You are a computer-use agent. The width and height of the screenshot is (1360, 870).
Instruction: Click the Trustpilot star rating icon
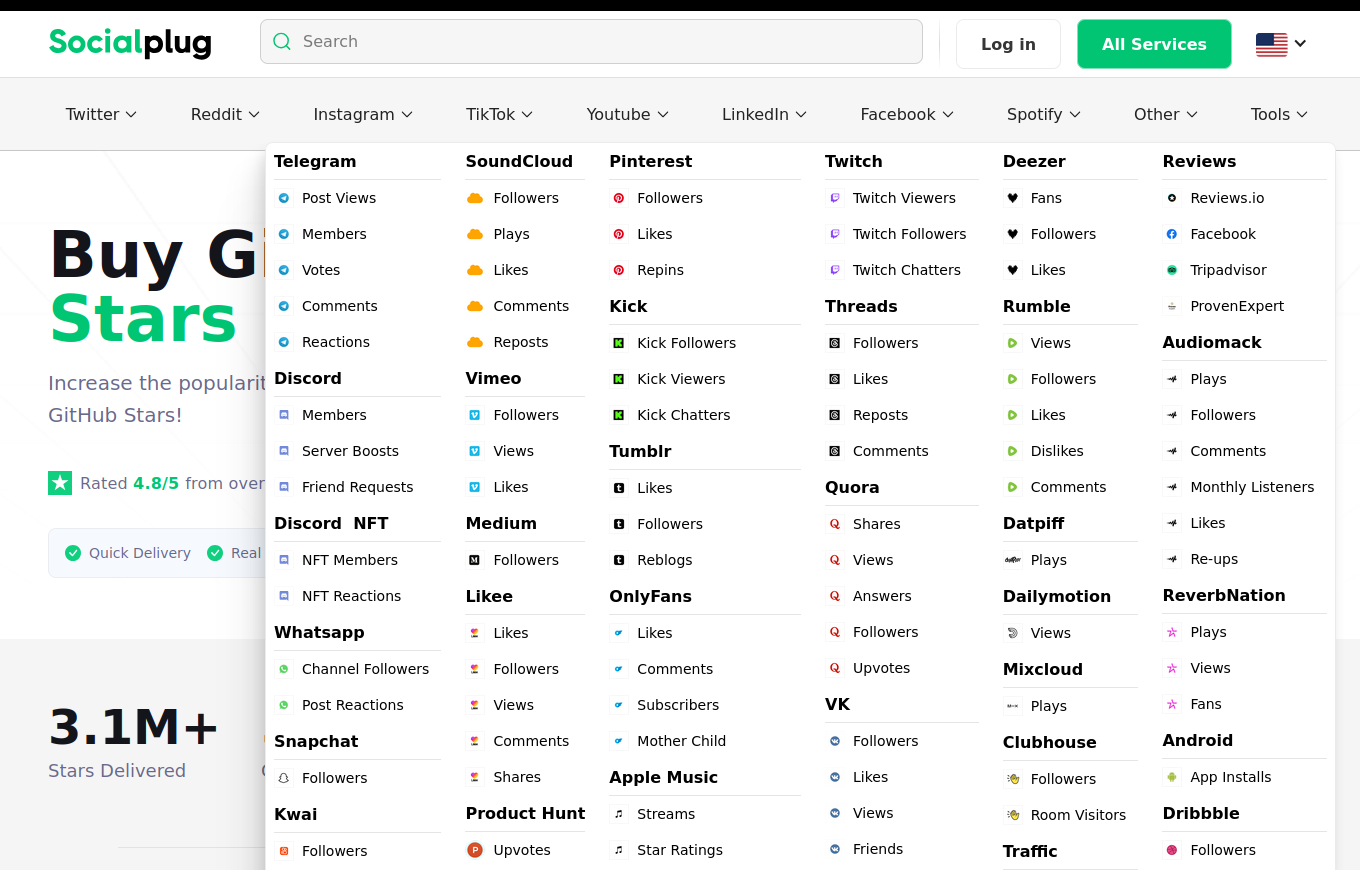click(x=60, y=483)
